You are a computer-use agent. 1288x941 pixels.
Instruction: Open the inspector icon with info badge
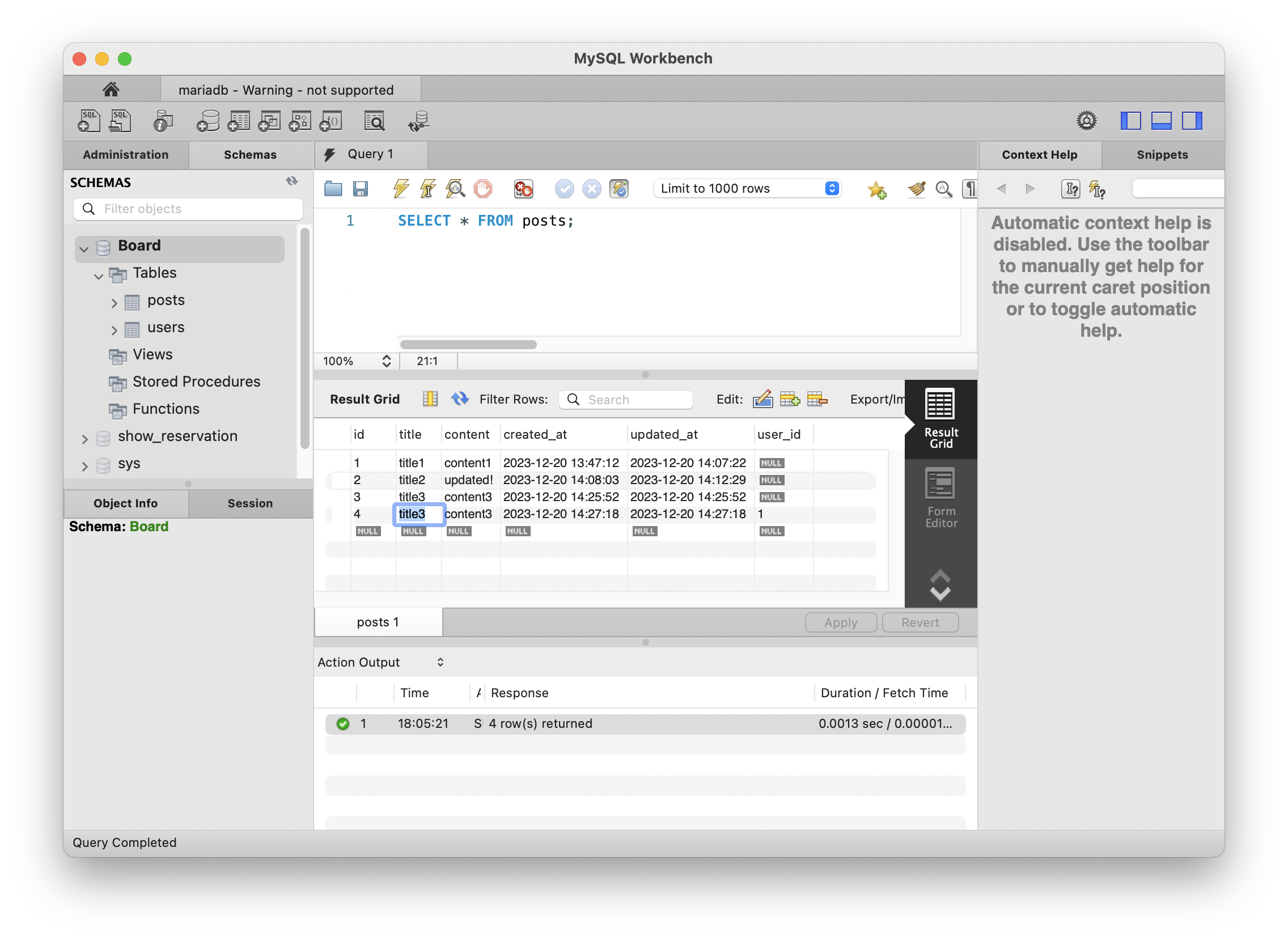[163, 121]
